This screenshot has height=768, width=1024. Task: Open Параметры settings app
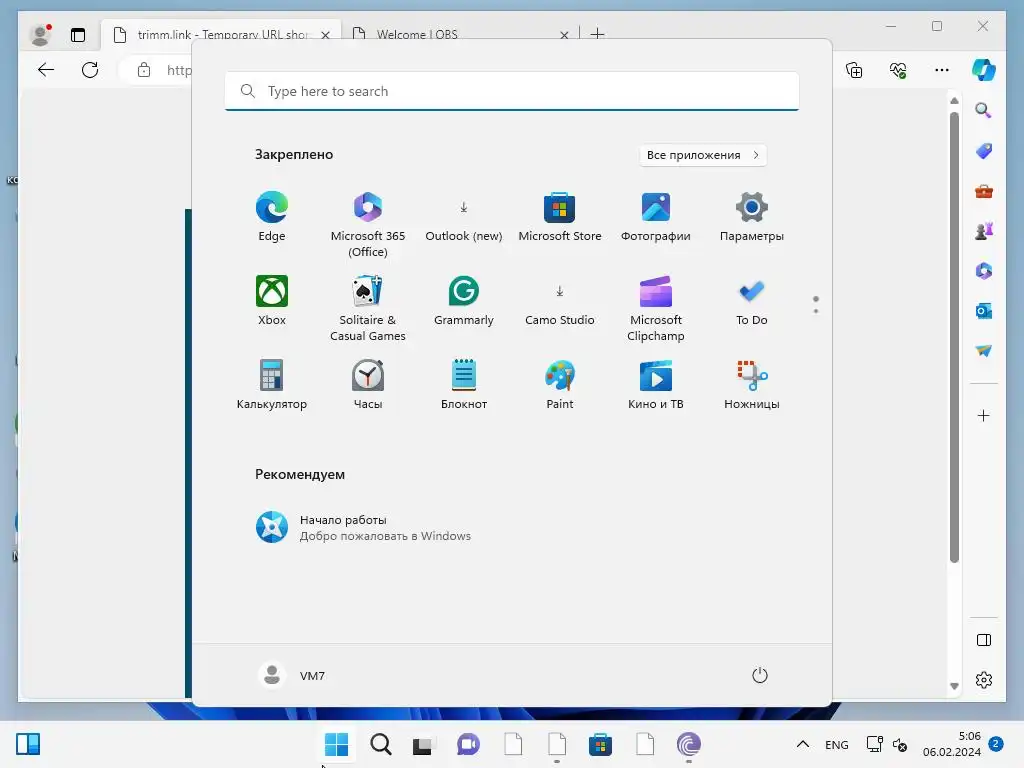(x=752, y=217)
